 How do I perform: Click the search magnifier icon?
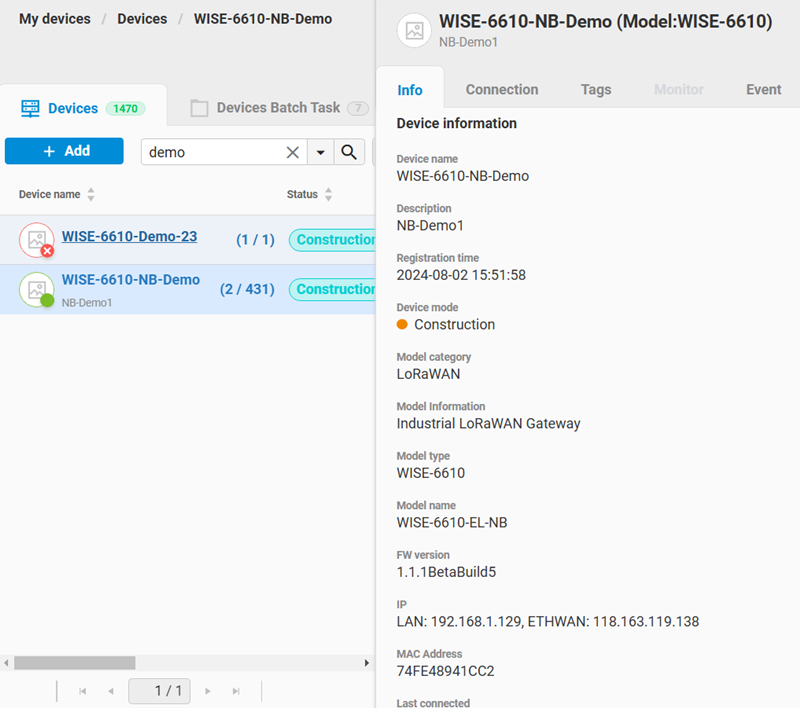point(349,152)
